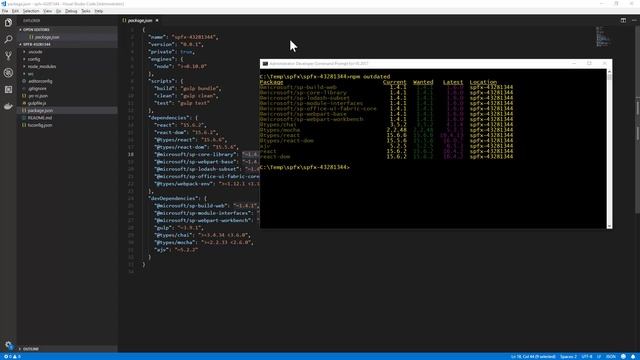Click the command prompt input line
Image resolution: width=640 pixels, height=360 pixels.
pyautogui.click(x=304, y=167)
